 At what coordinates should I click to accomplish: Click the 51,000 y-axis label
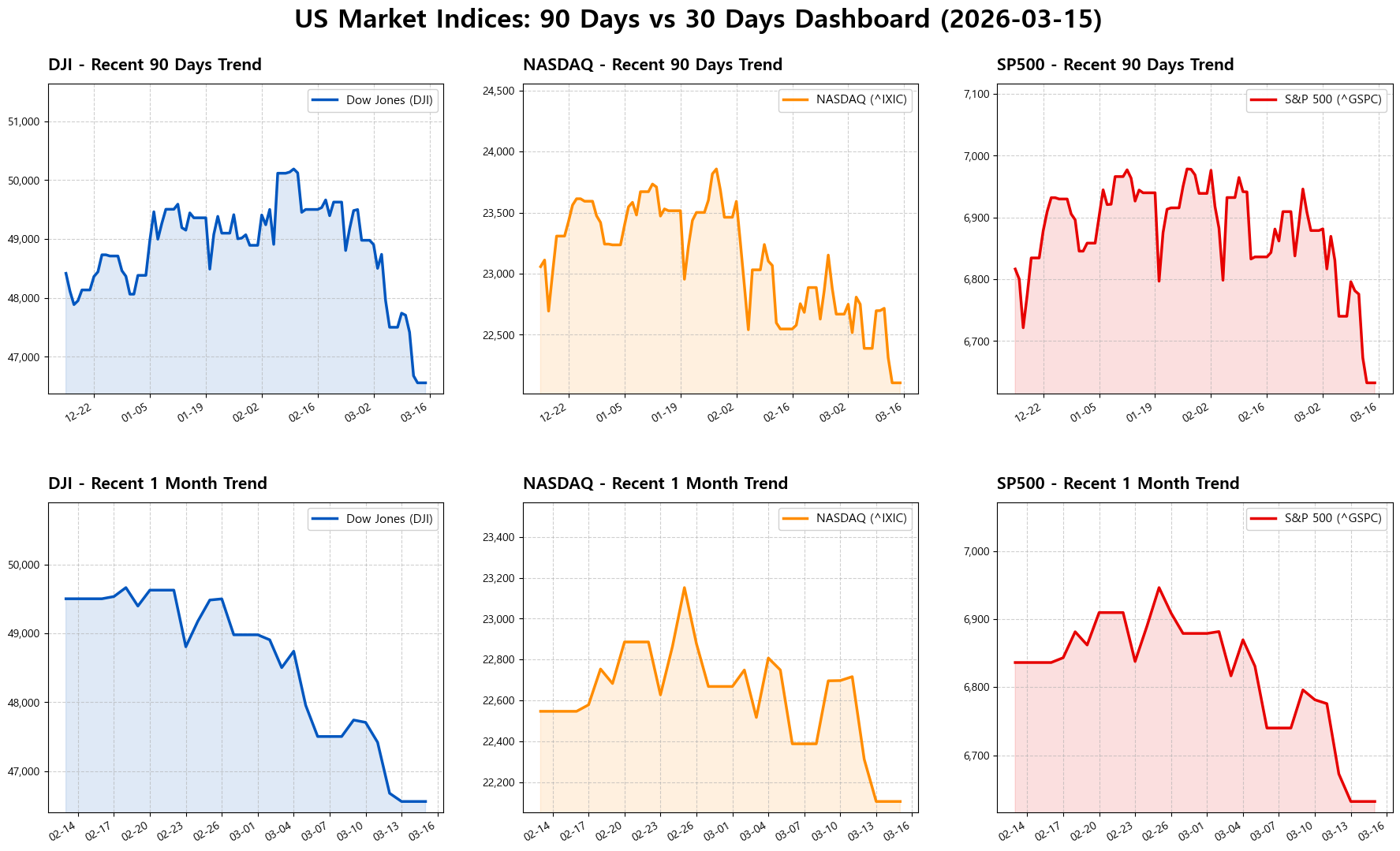click(x=24, y=122)
